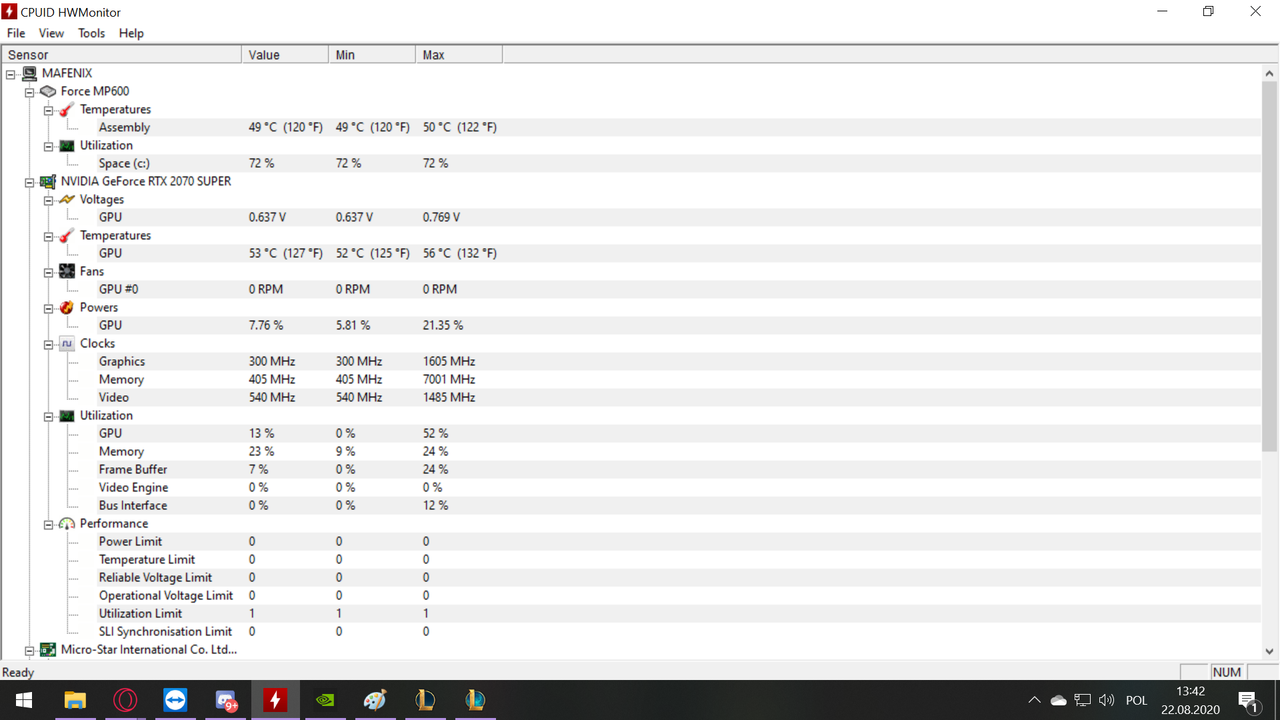Viewport: 1280px width, 720px height.
Task: Click the taskbar clock showing 13:42
Action: tap(1190, 700)
